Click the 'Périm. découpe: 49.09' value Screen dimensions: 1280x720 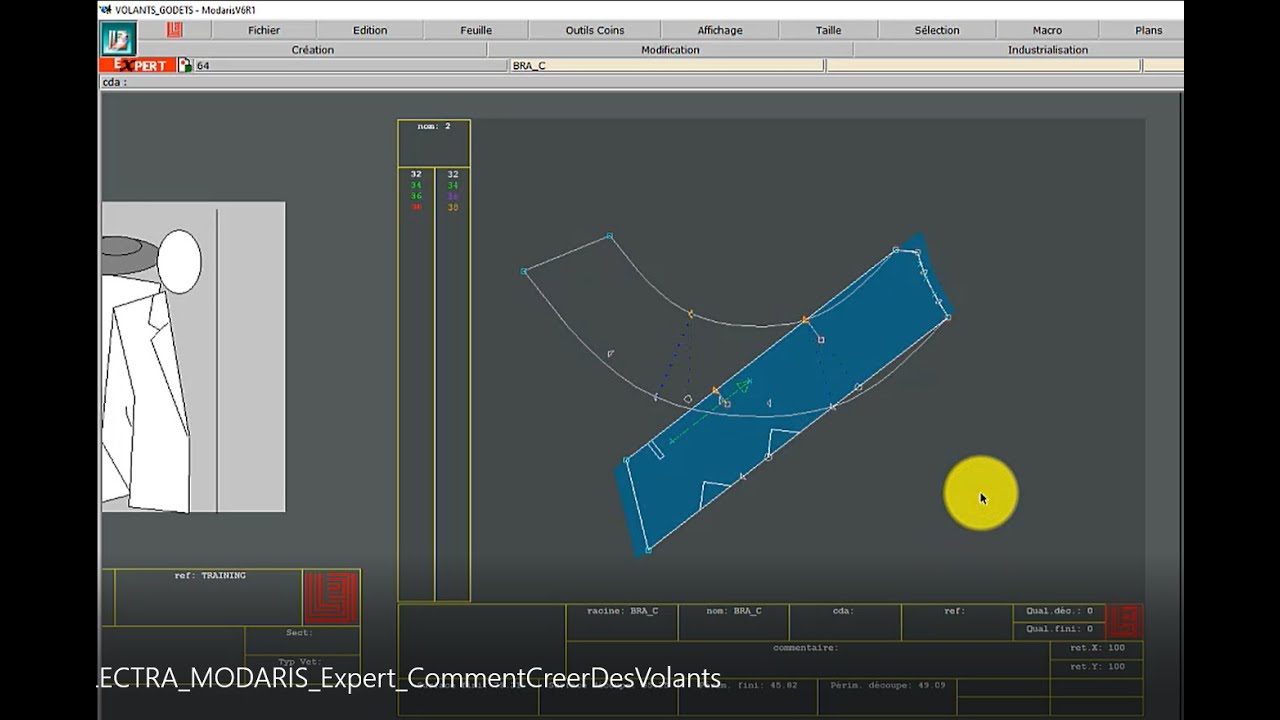point(888,686)
